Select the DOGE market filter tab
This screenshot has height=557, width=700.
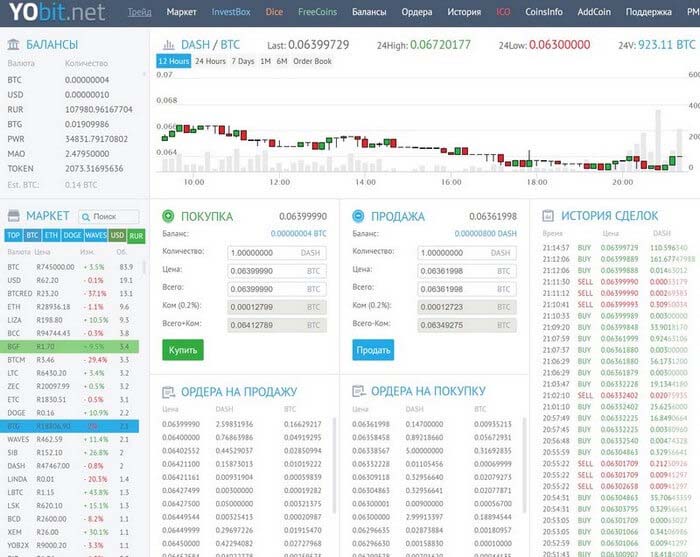click(72, 236)
